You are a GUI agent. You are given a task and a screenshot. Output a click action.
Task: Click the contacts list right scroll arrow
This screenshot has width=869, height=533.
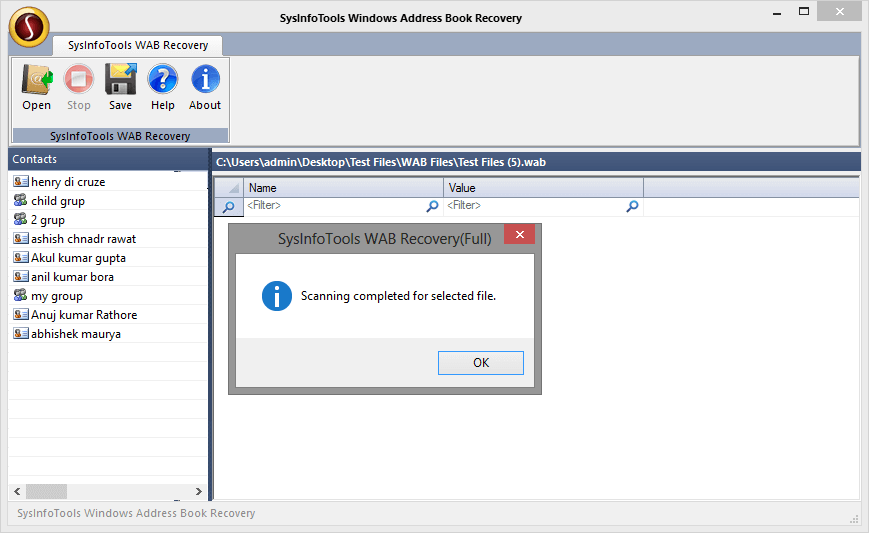(x=198, y=491)
